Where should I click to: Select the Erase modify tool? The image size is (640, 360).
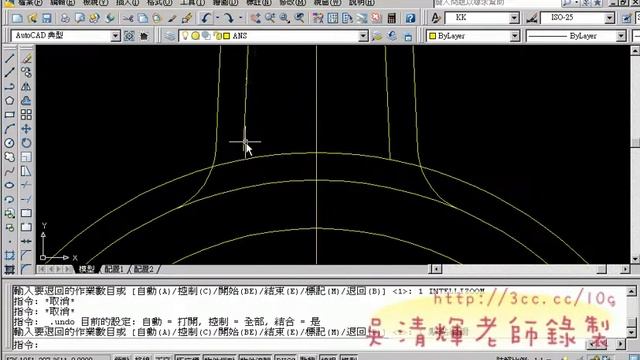coord(26,58)
